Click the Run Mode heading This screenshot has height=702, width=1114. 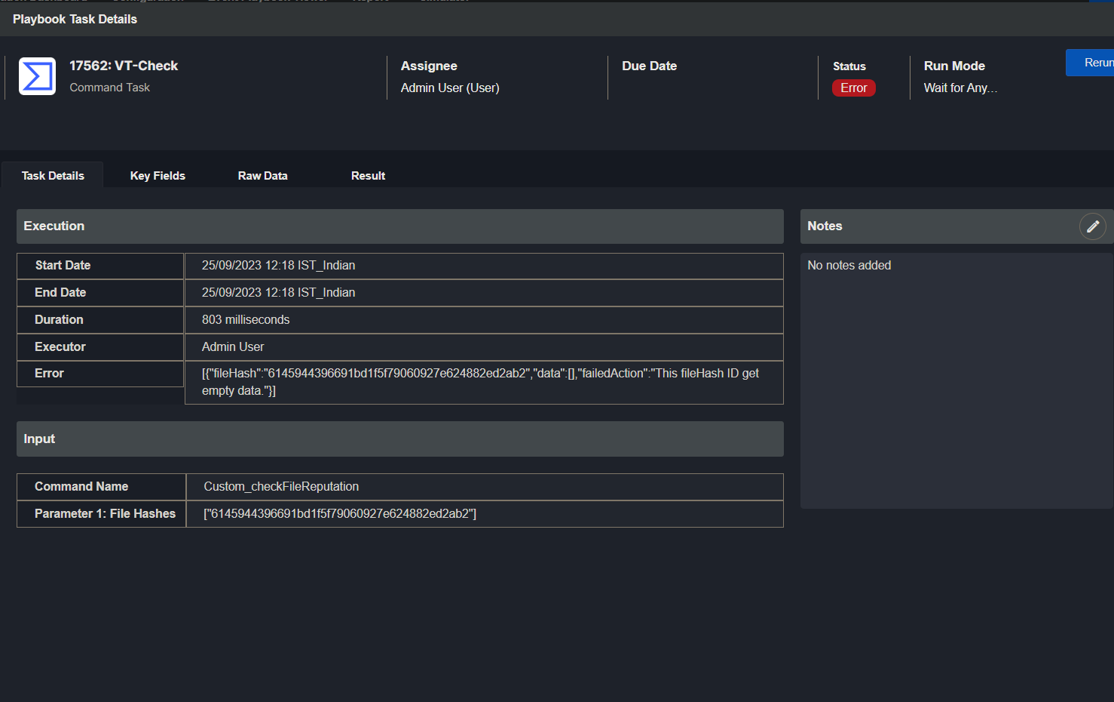(x=954, y=65)
